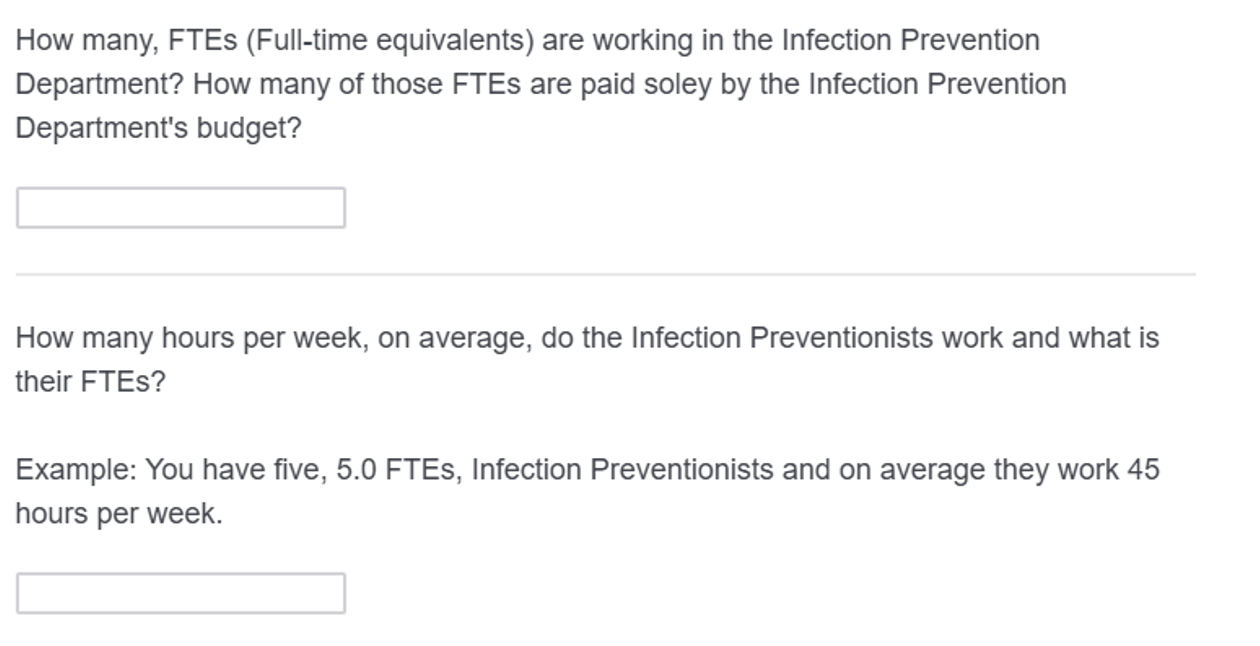
Task: Click the divider line between the questions
Action: click(605, 274)
